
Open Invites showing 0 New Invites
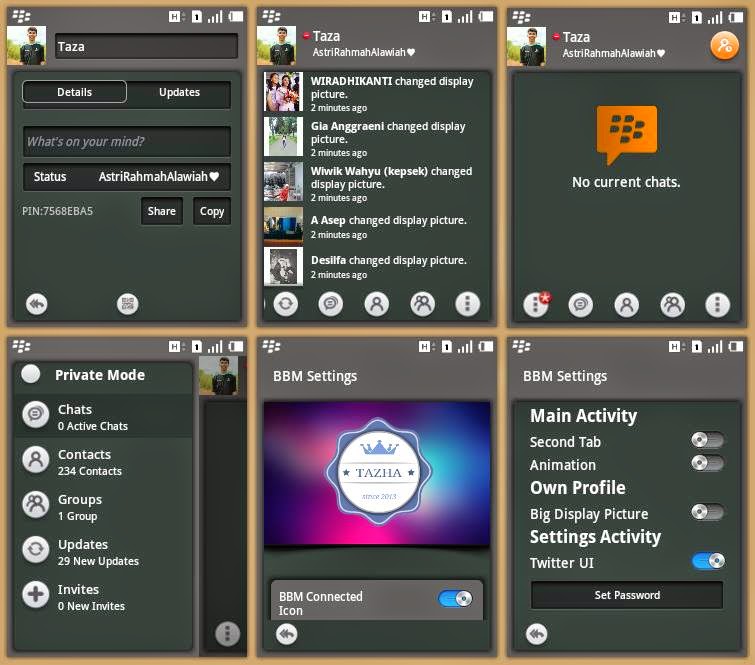coord(104,597)
